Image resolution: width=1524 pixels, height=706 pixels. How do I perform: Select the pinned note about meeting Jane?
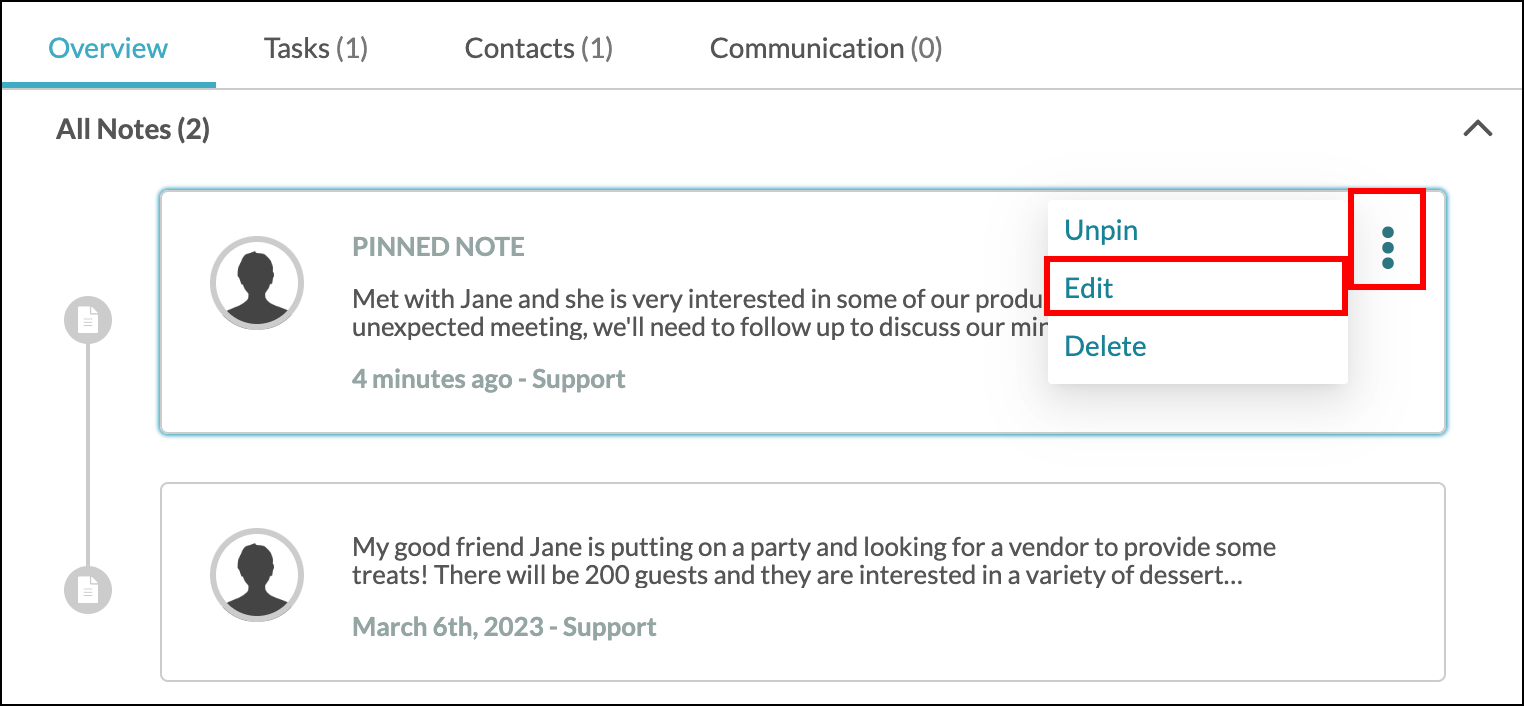803,312
